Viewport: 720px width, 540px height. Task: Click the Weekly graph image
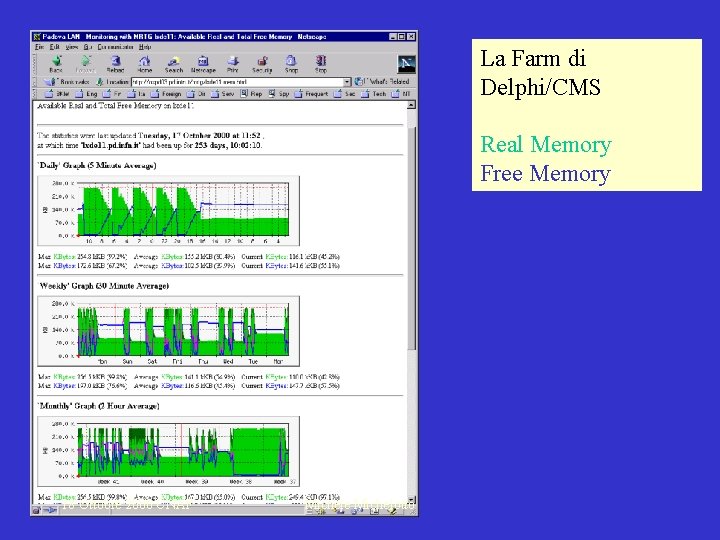tap(169, 331)
